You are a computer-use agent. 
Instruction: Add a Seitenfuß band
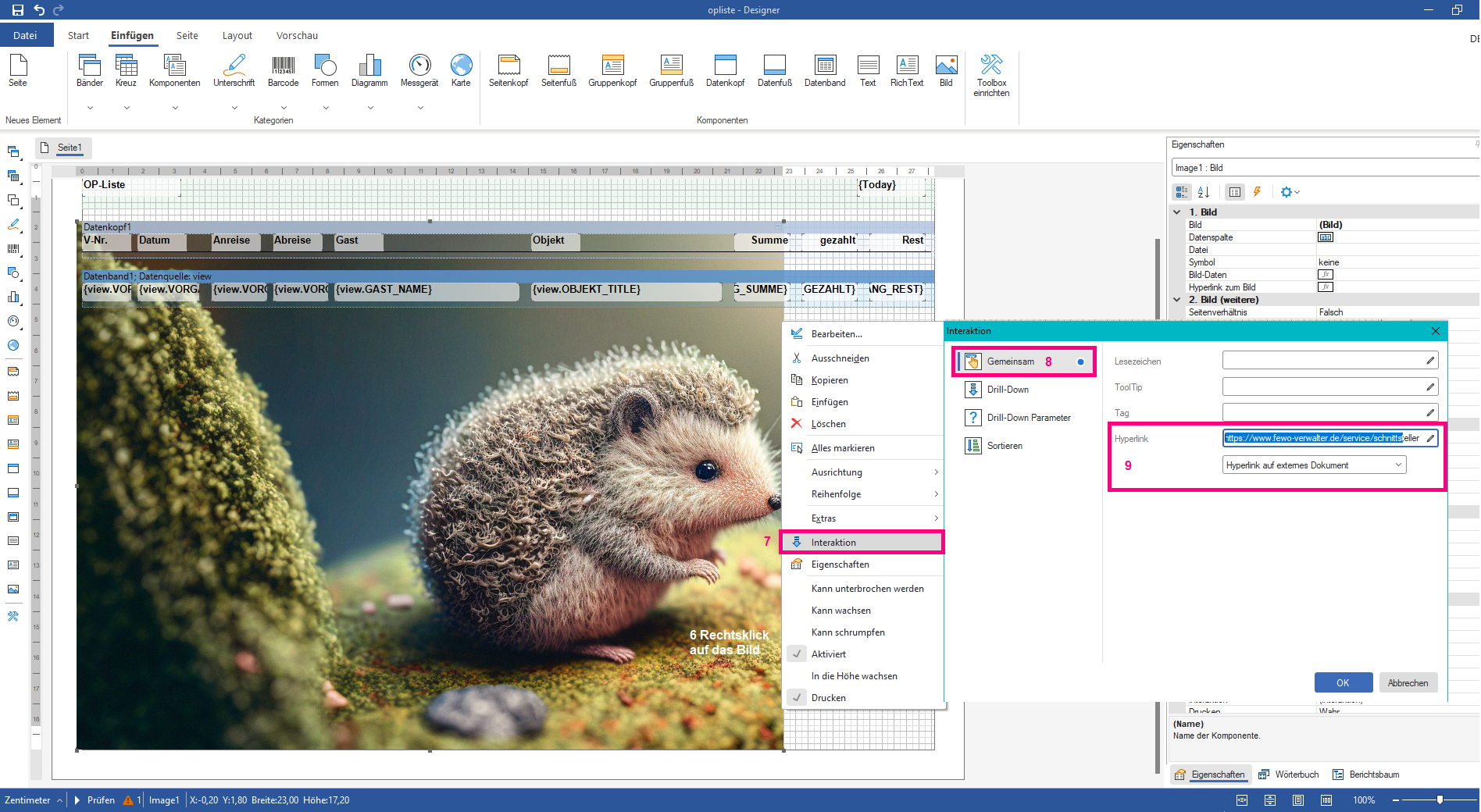[558, 71]
